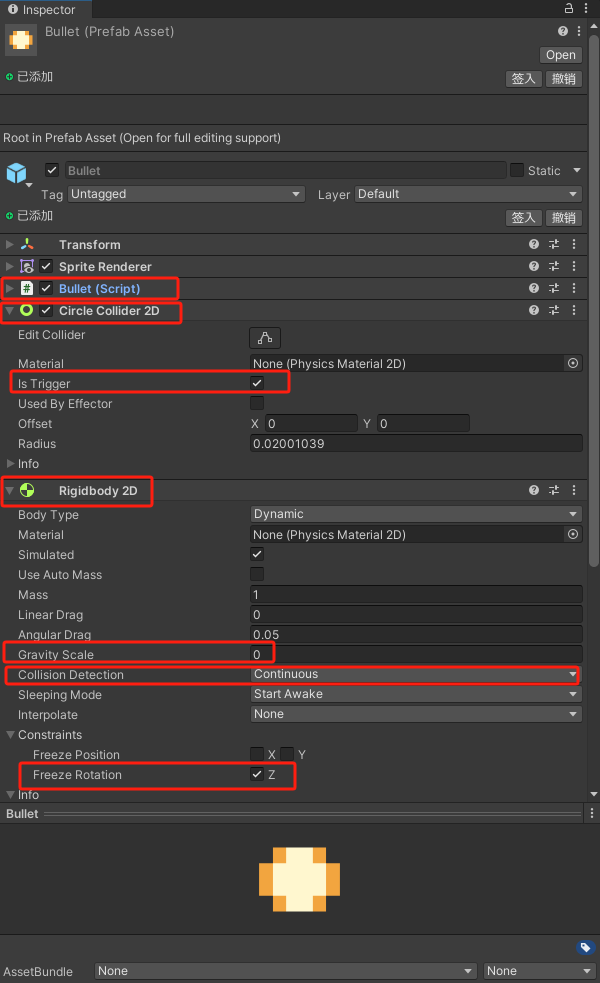Open help for Bullet Prefab Asset header
Screen dimensions: 600x983
click(563, 31)
